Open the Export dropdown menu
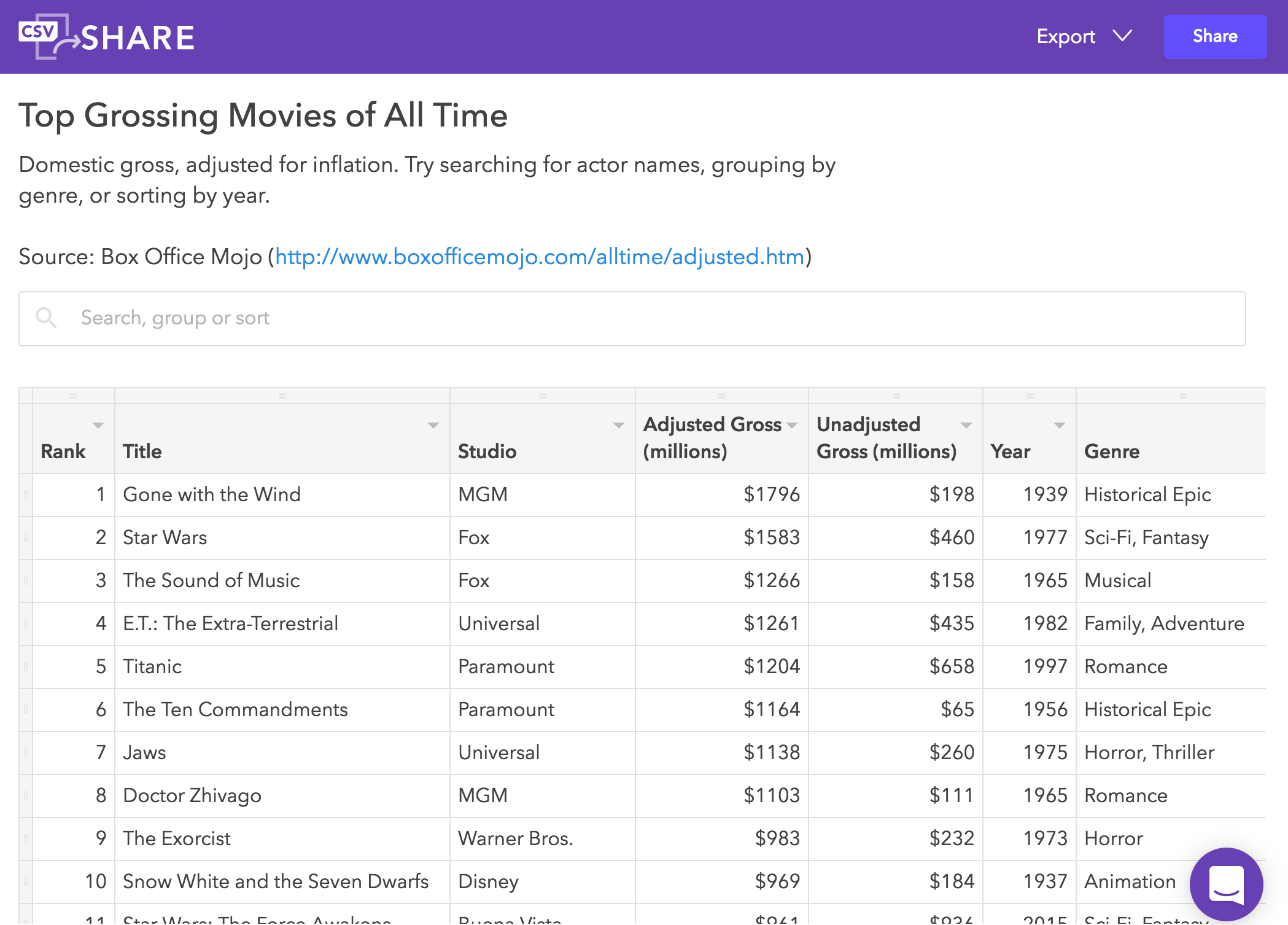 [x=1084, y=36]
